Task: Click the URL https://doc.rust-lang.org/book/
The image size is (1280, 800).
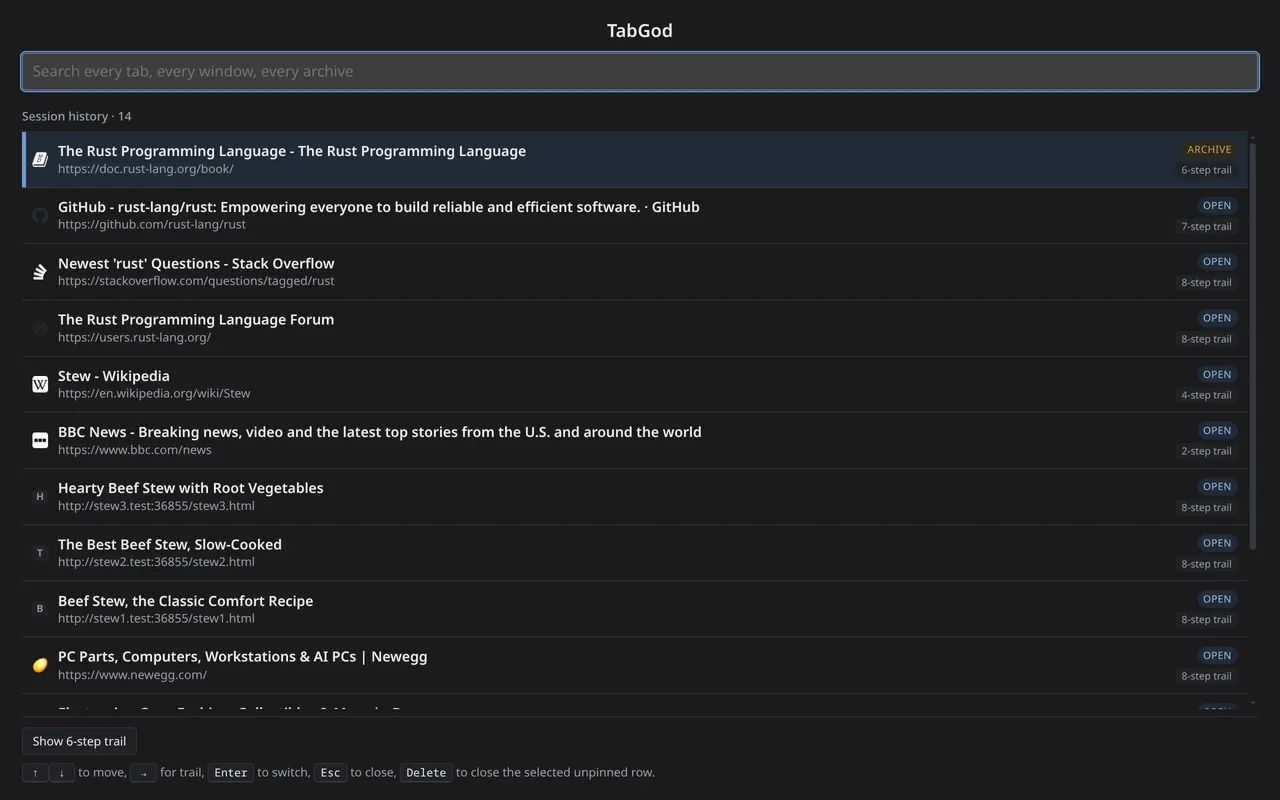Action: coord(146,169)
